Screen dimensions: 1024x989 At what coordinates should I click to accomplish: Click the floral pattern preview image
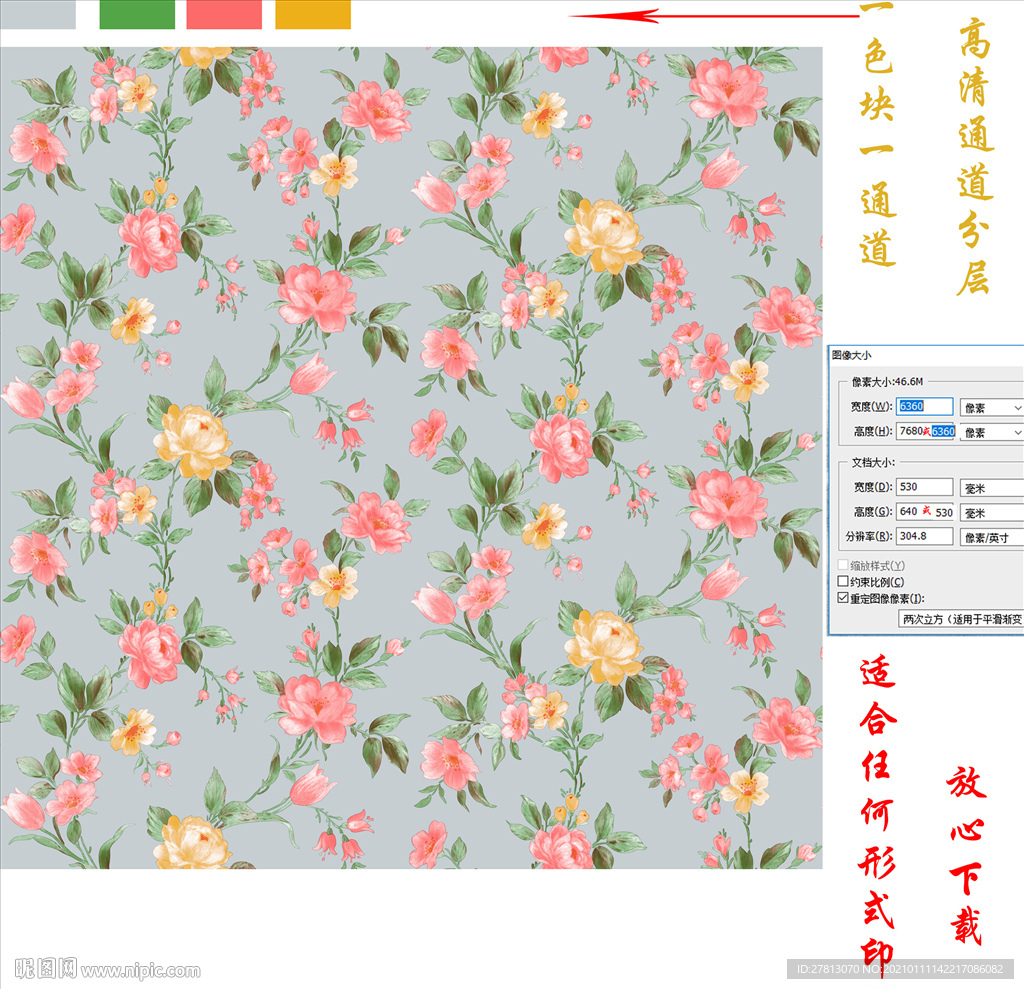click(411, 457)
